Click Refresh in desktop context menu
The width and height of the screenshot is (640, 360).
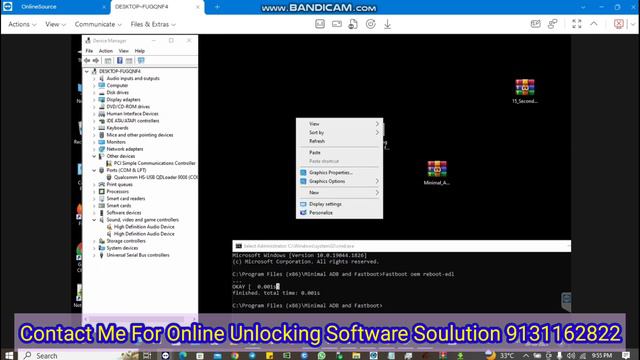click(x=339, y=141)
